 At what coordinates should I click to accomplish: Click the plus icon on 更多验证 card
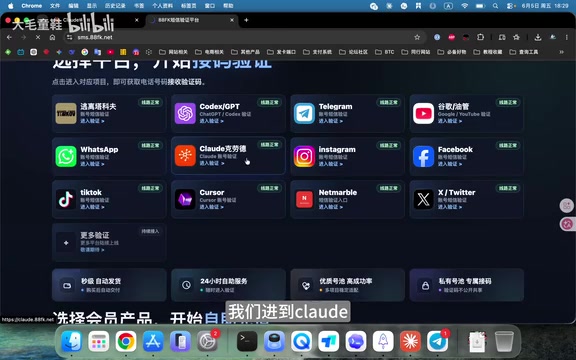66,242
